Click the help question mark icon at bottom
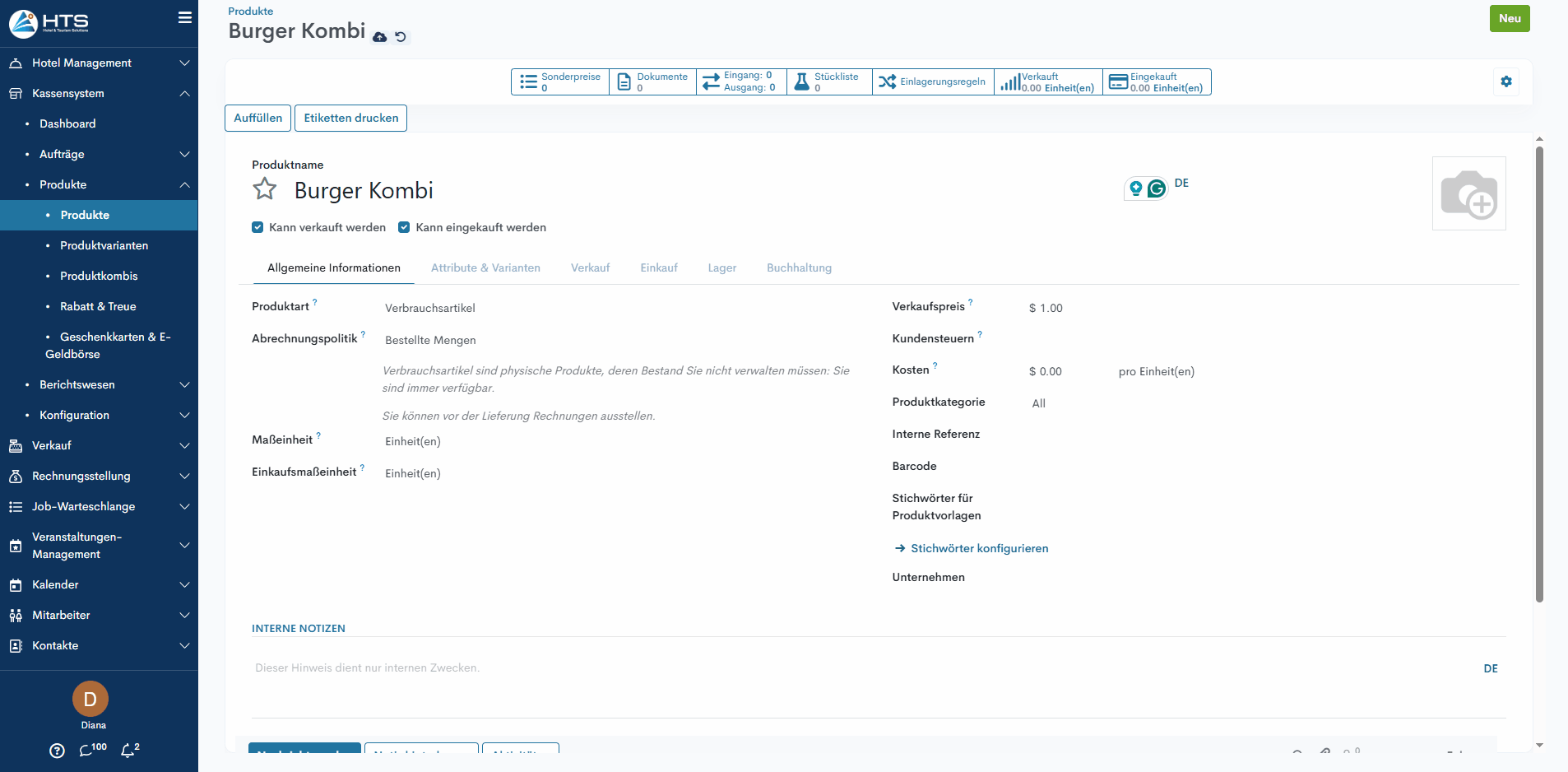The image size is (1568, 772). 57,750
